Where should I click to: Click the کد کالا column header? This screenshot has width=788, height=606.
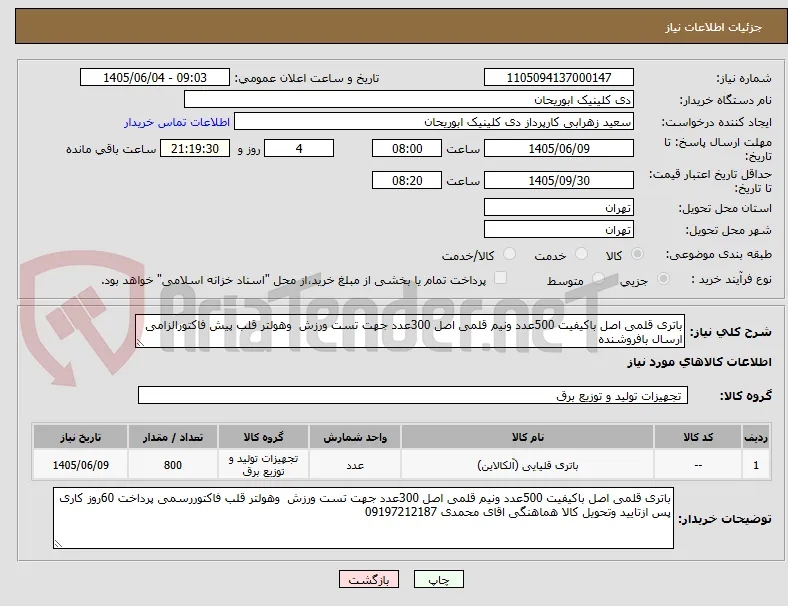point(698,437)
